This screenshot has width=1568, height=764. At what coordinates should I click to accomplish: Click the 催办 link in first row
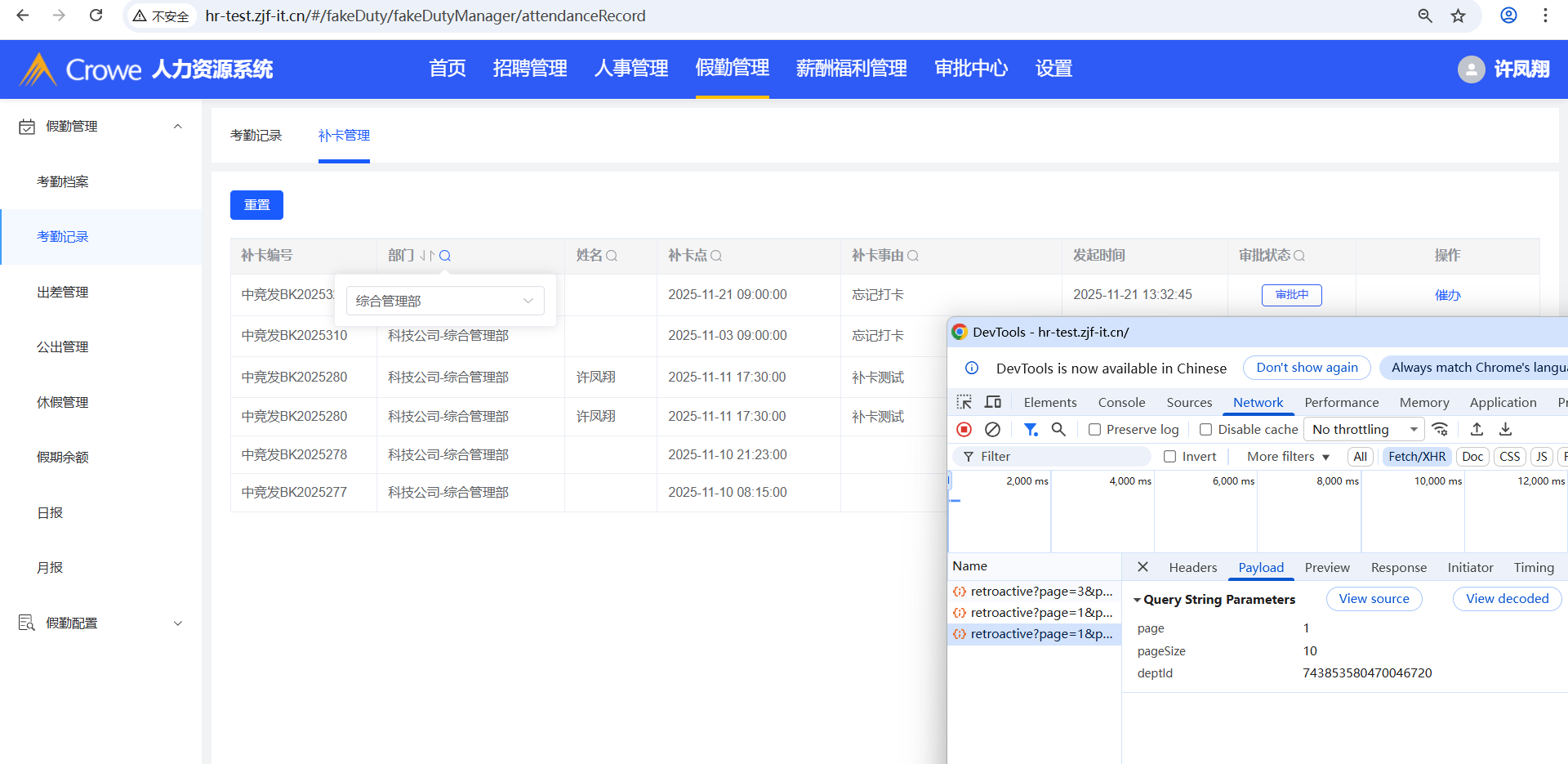coord(1447,295)
